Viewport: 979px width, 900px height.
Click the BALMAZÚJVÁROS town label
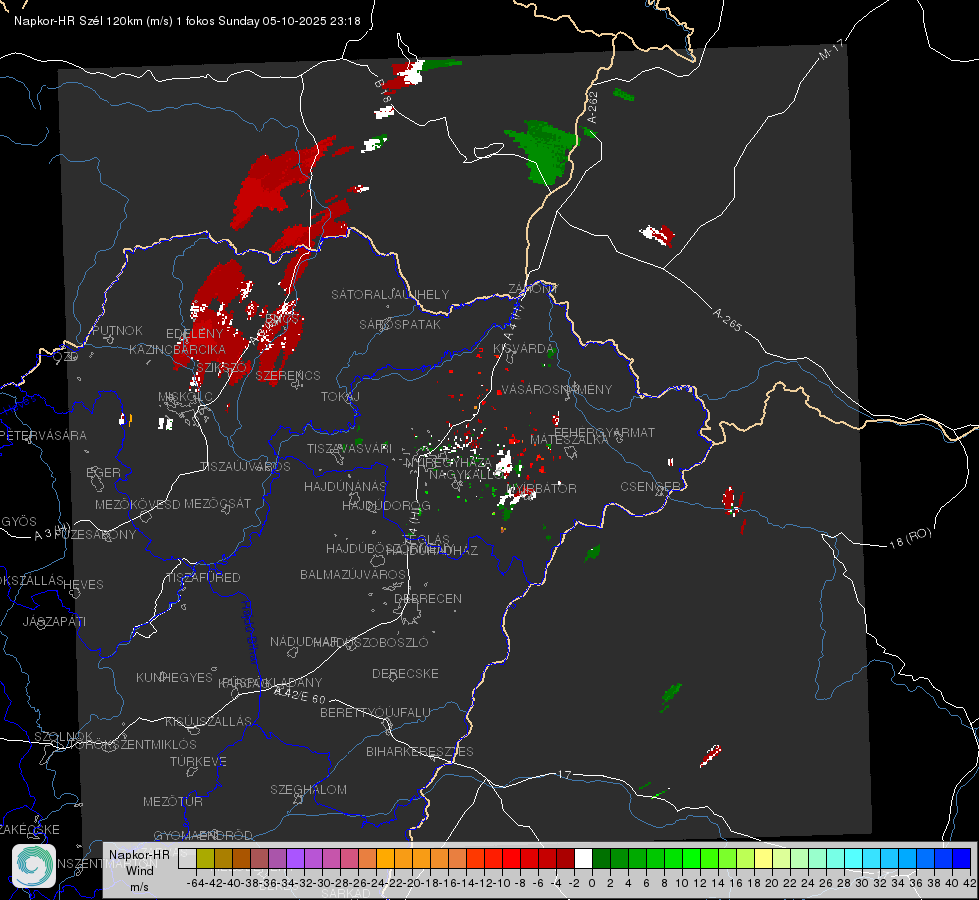(x=353, y=575)
